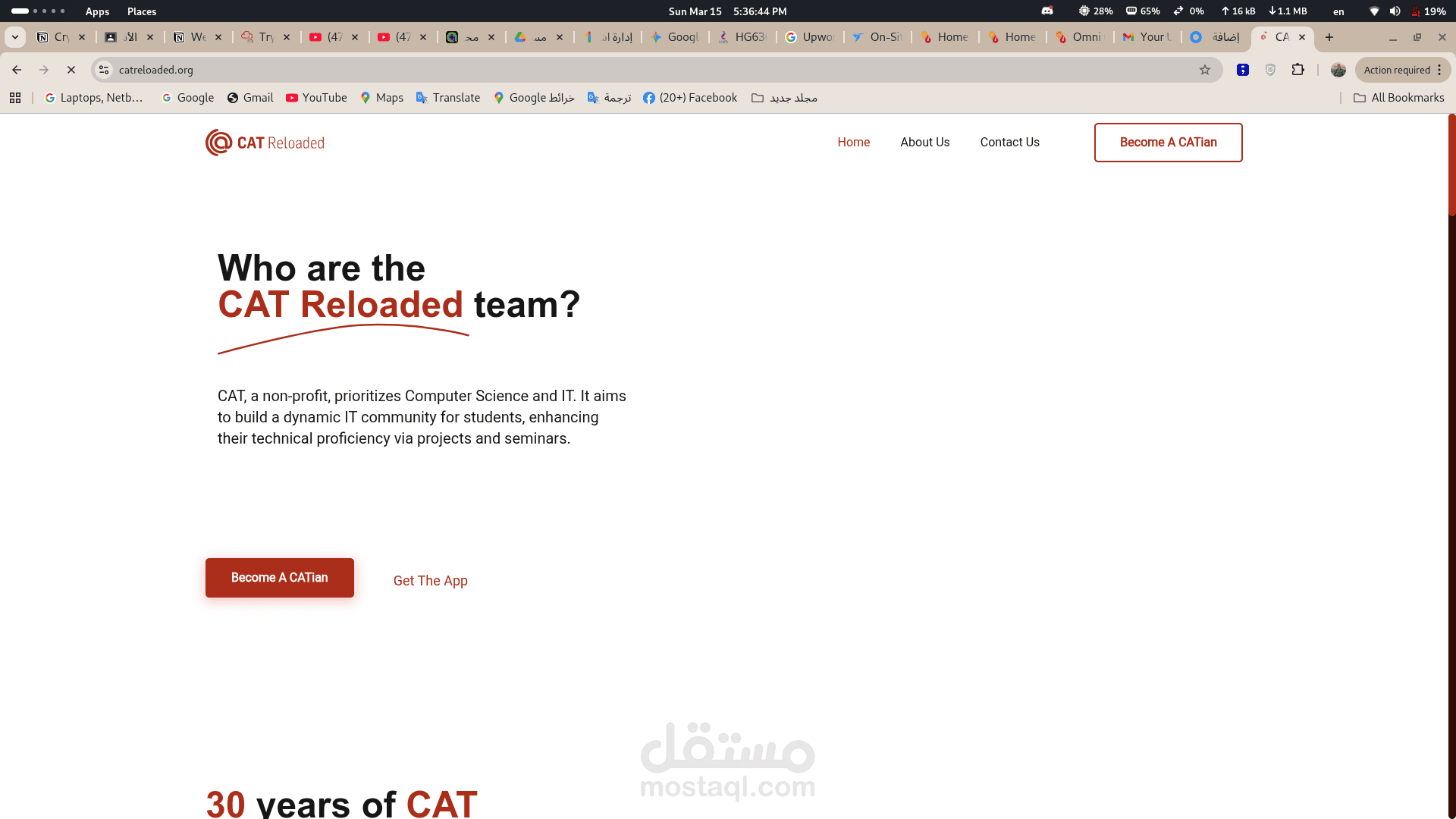
Task: Close the 'Try' tab
Action: [287, 37]
